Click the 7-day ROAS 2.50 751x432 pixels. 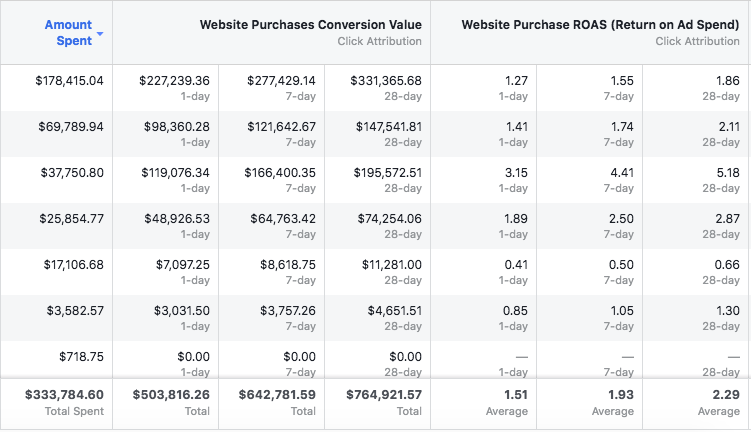click(621, 218)
